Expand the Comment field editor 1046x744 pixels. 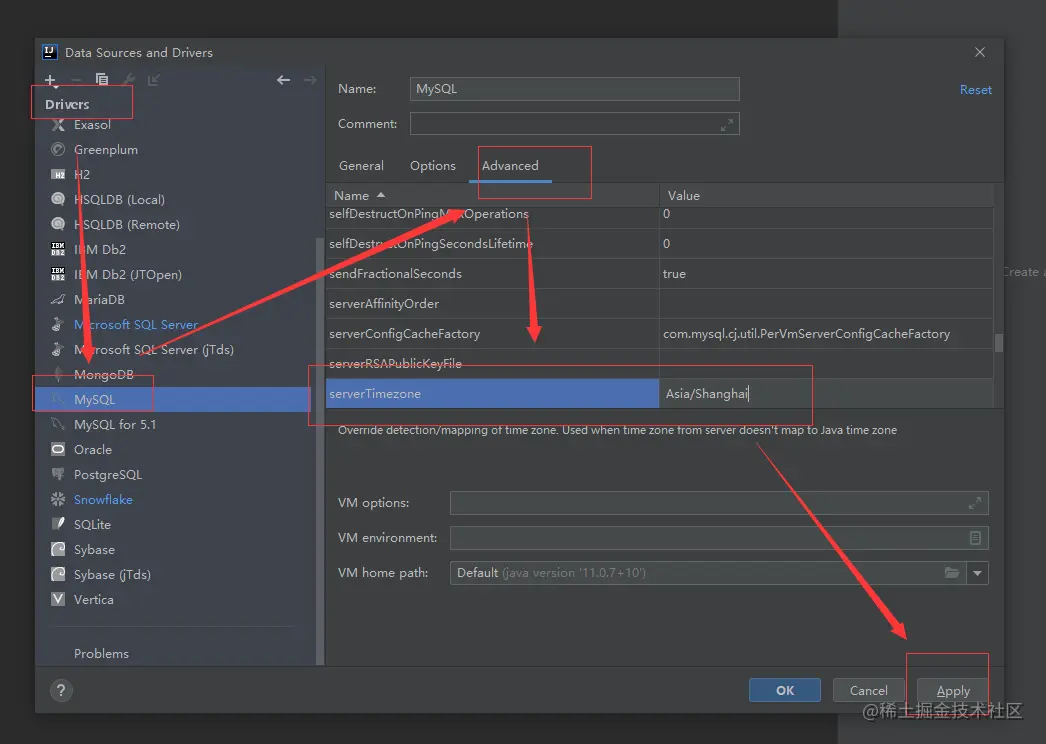click(727, 124)
